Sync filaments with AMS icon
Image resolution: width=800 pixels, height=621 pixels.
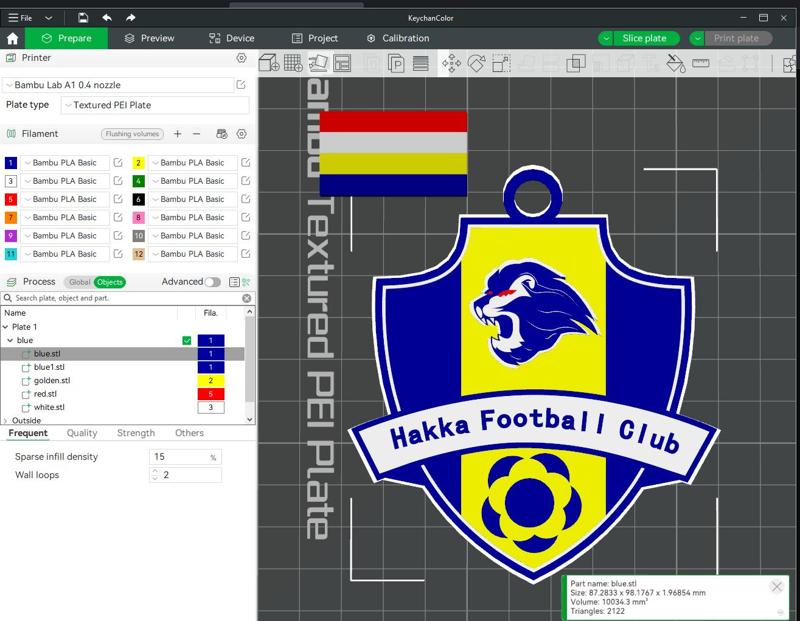(x=221, y=134)
